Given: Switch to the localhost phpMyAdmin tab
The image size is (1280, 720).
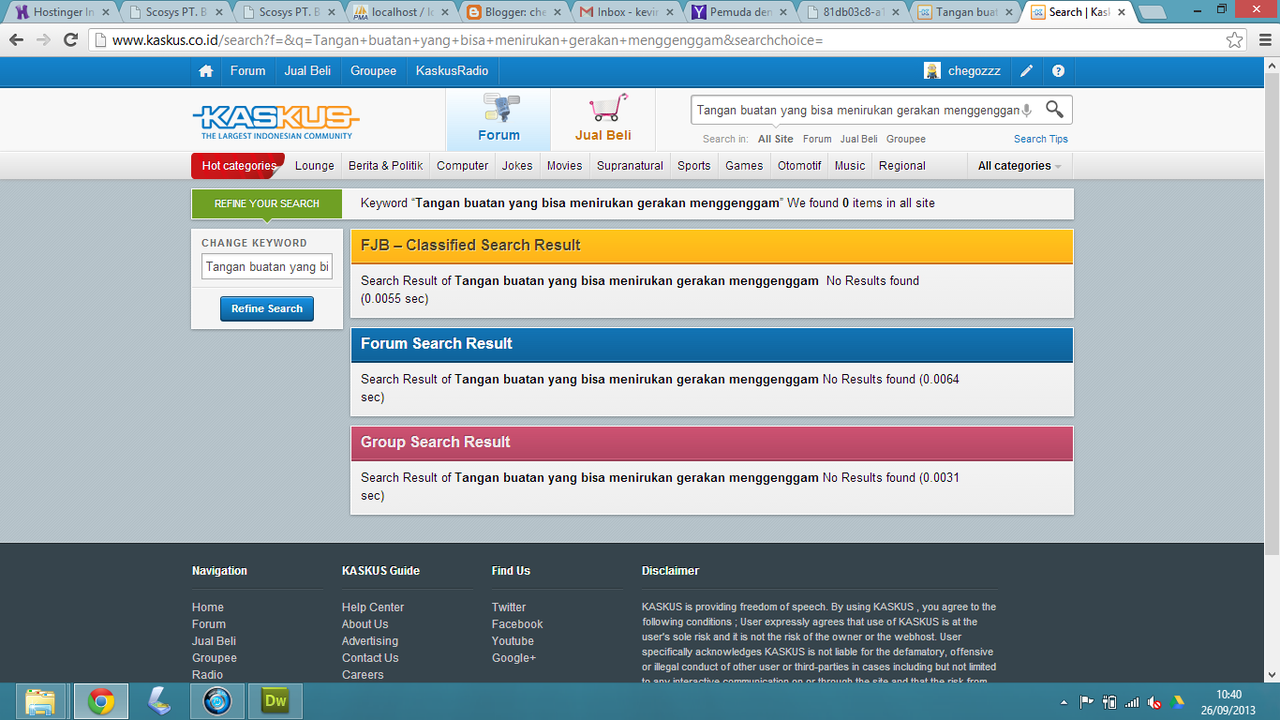Looking at the screenshot, I should coord(401,12).
